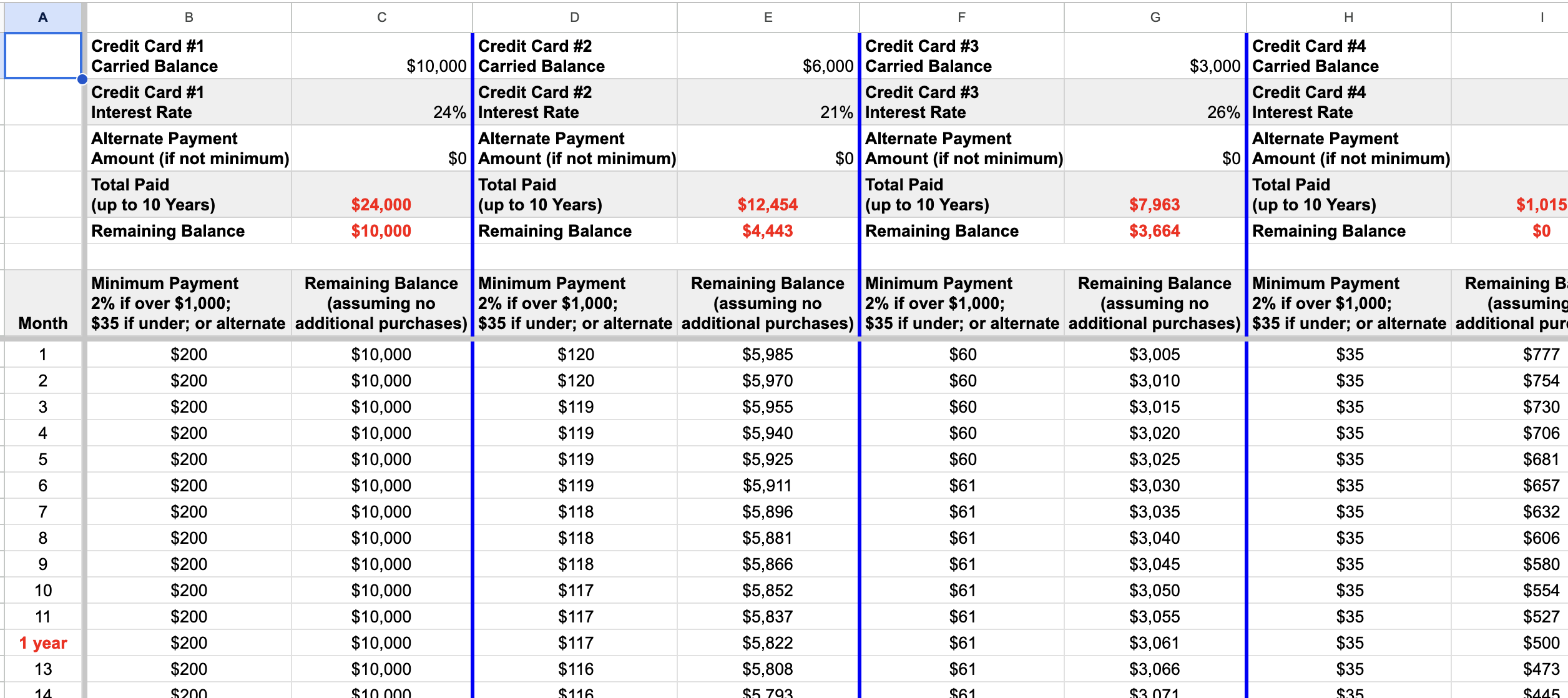Select the $10,000 carried balance value cell
Image resolution: width=1568 pixels, height=698 pixels.
[x=381, y=56]
